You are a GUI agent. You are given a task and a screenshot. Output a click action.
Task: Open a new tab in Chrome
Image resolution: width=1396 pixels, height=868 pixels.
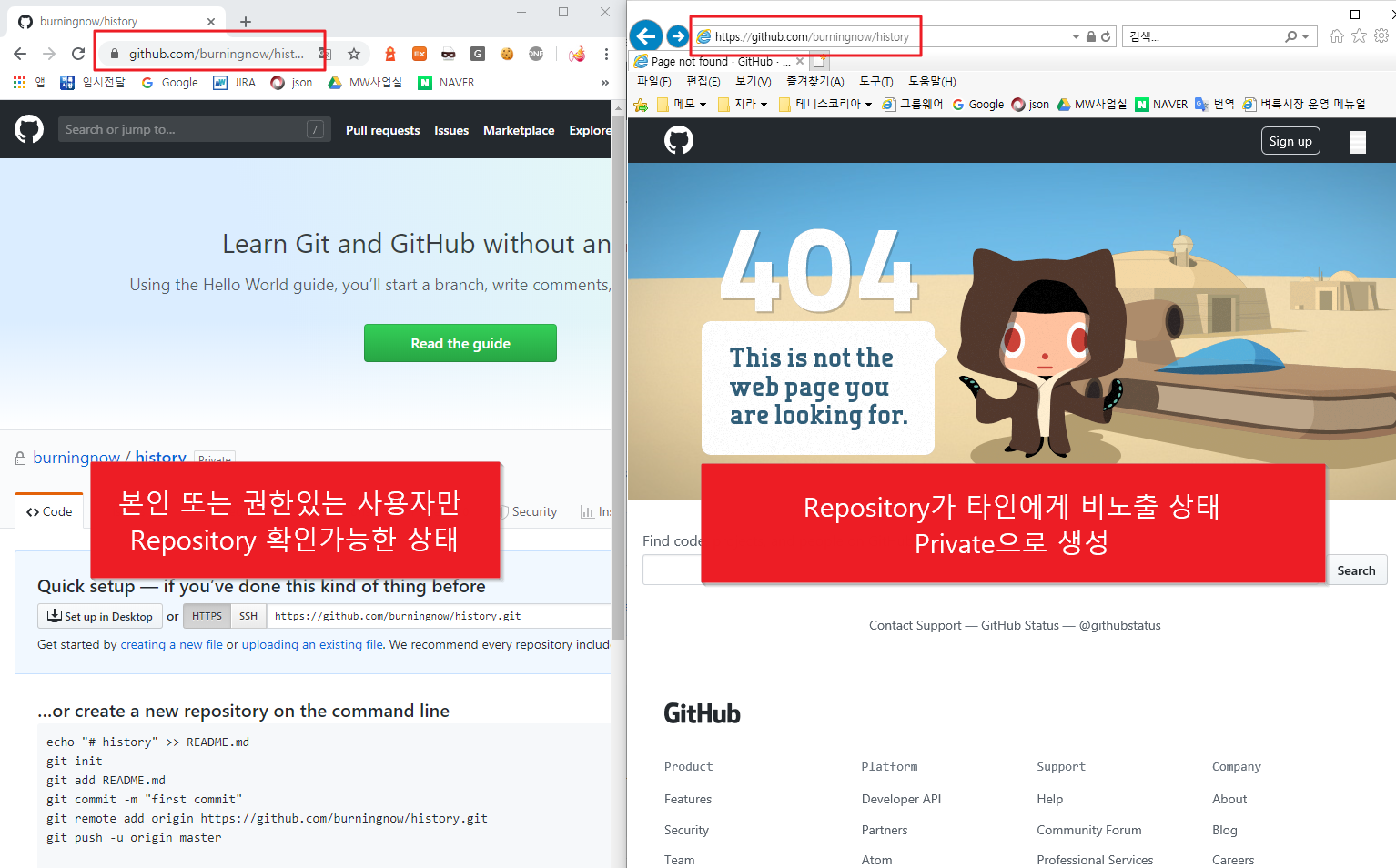[x=246, y=21]
